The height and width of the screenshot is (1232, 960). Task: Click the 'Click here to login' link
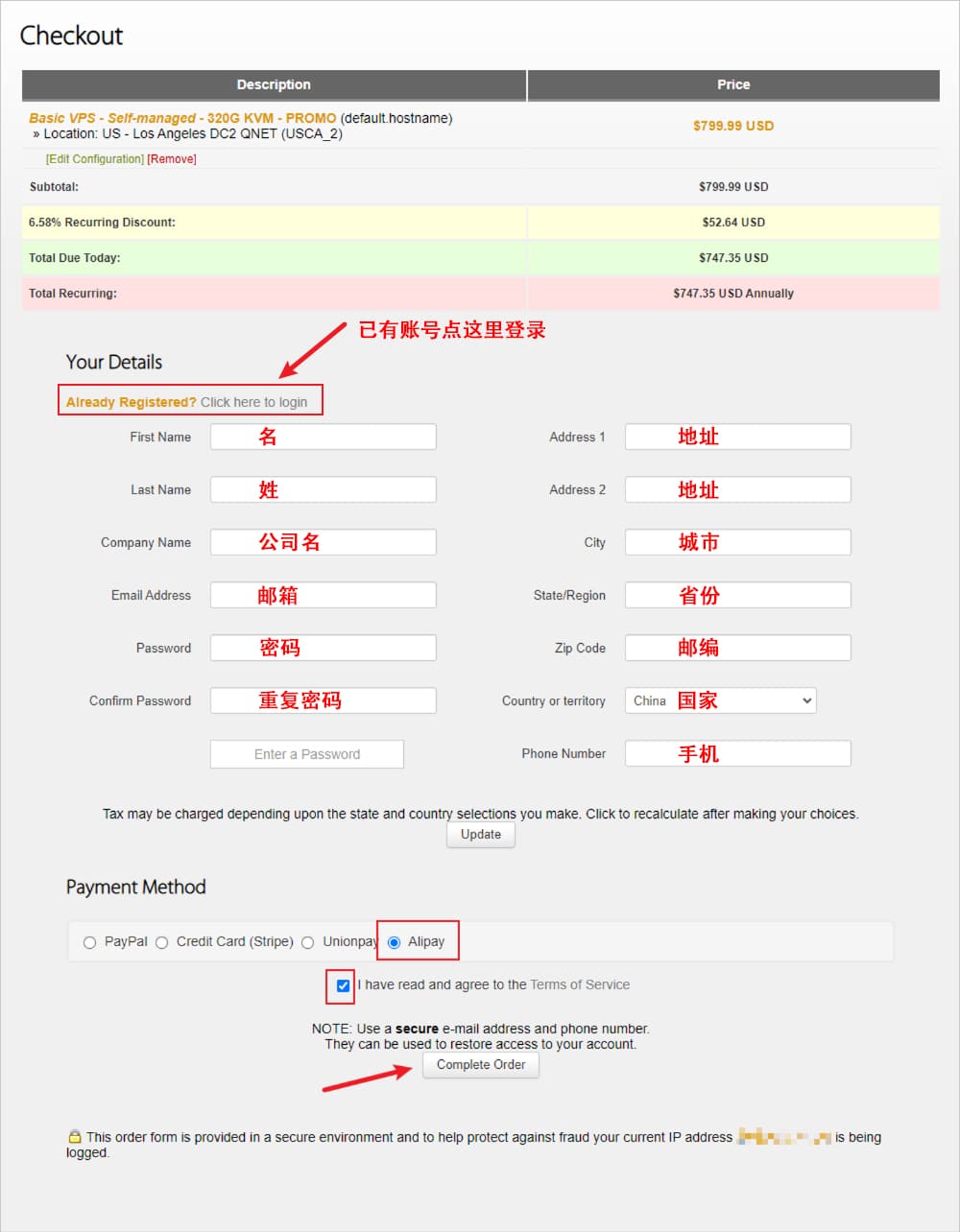(253, 402)
